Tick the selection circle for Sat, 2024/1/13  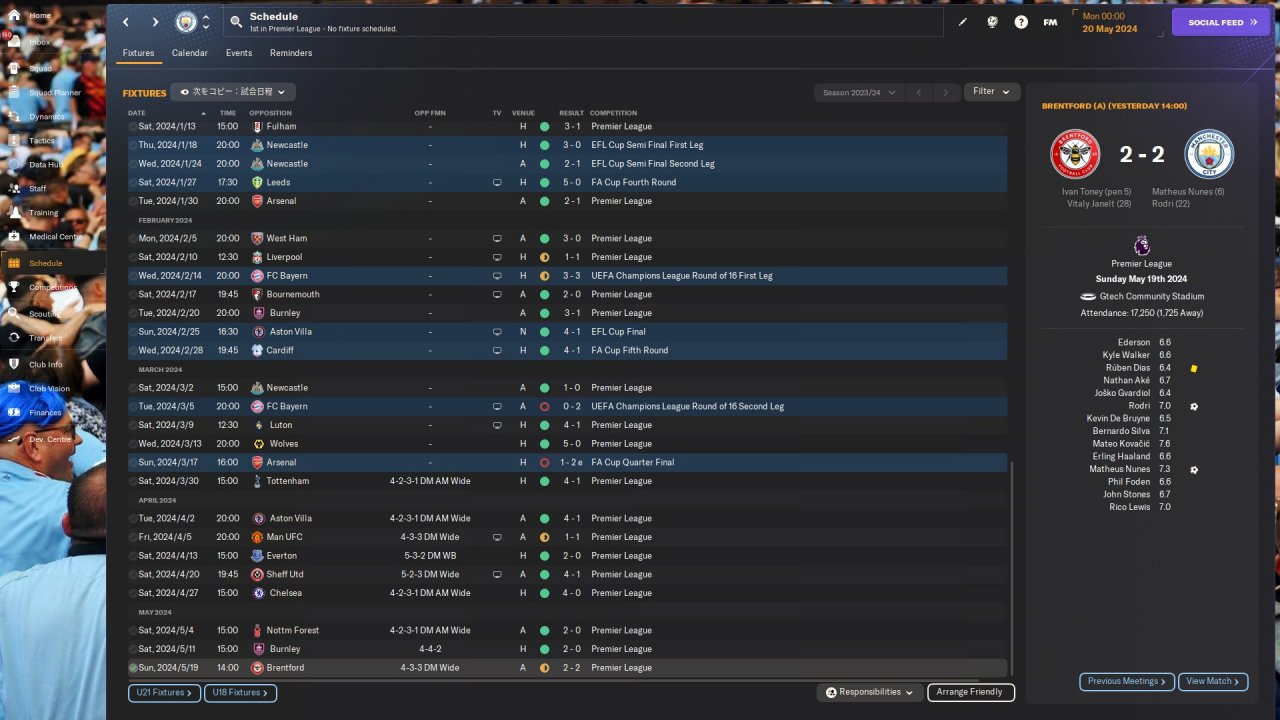pyautogui.click(x=133, y=127)
